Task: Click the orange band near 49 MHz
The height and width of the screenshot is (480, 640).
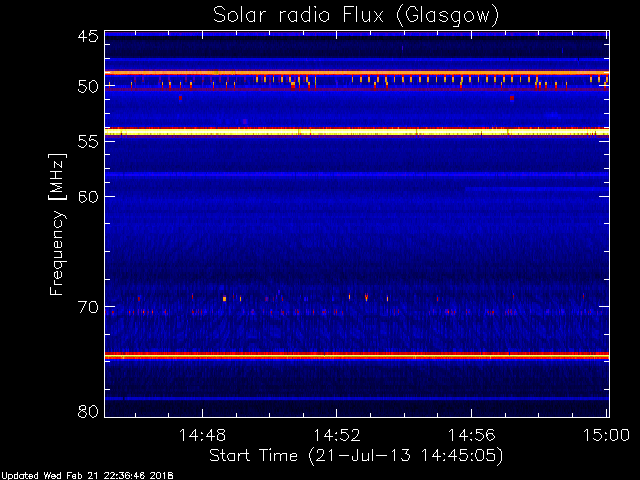Action: [x=357, y=73]
